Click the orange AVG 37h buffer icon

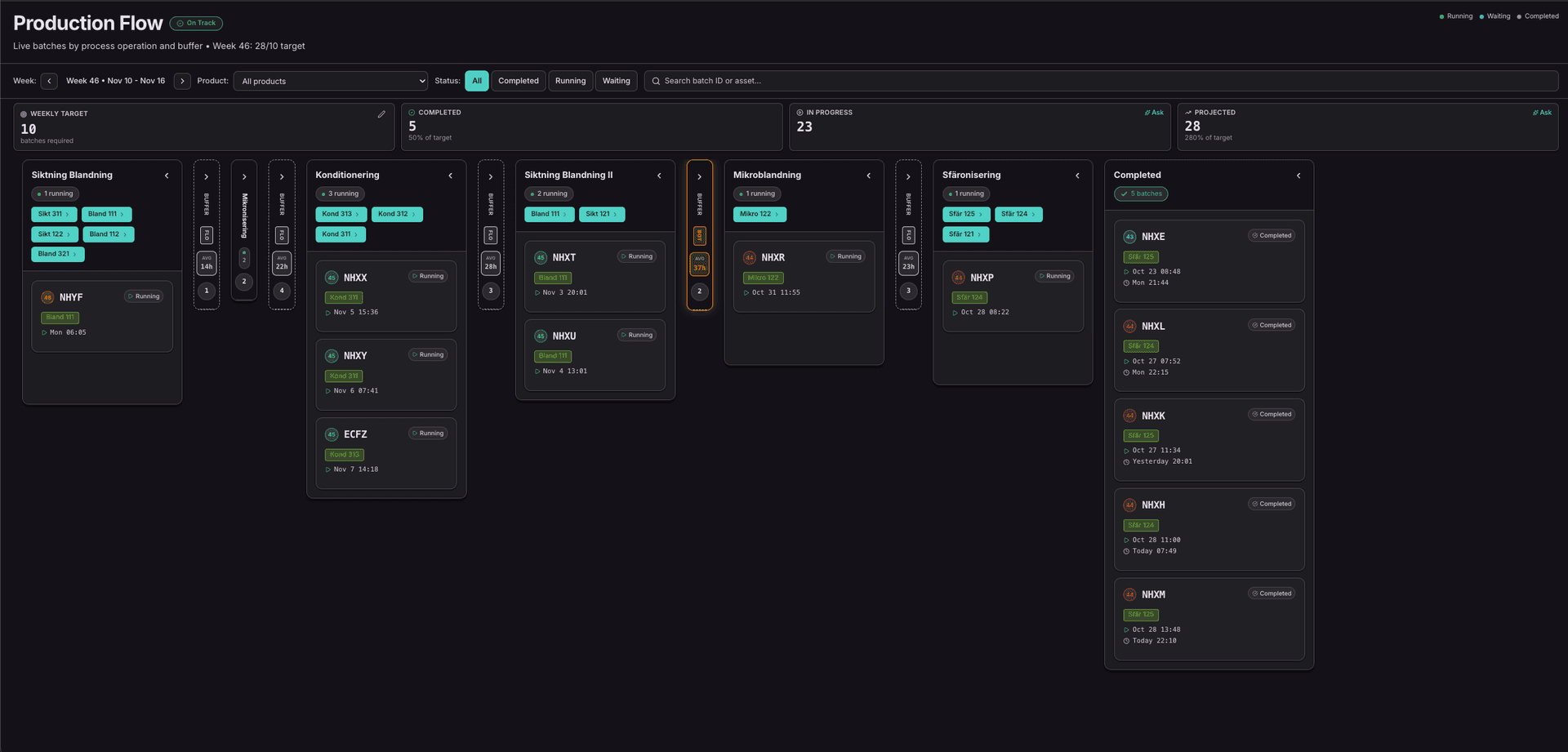(699, 263)
